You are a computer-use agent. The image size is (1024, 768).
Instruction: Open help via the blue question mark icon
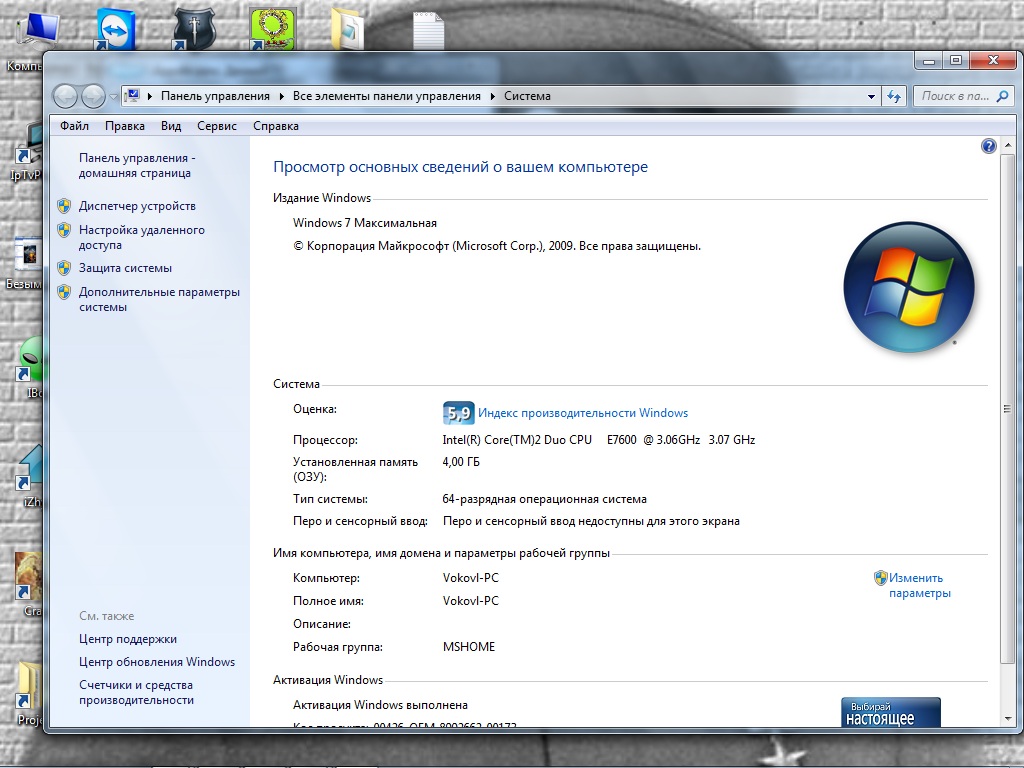989,146
